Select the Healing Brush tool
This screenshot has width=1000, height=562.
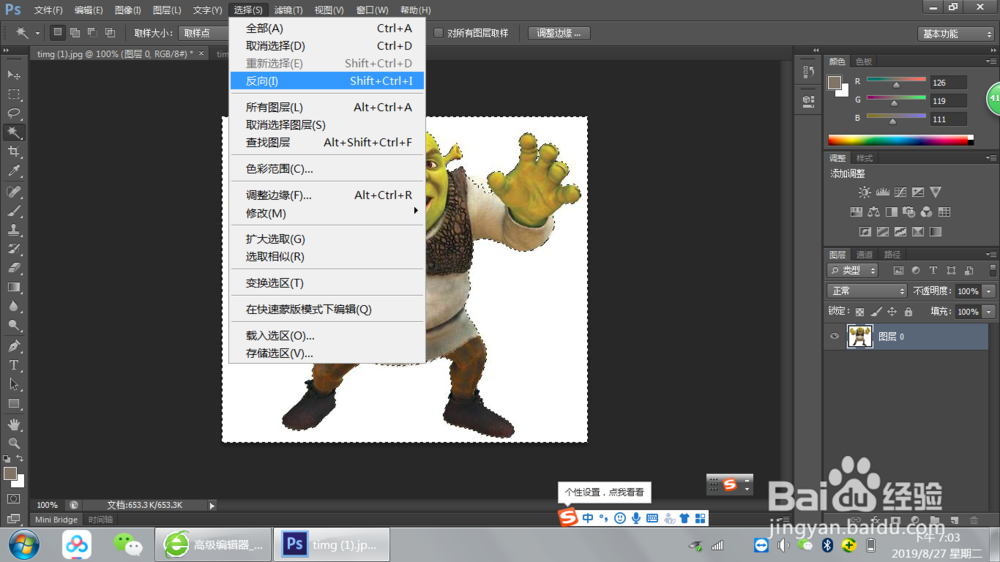coord(13,191)
